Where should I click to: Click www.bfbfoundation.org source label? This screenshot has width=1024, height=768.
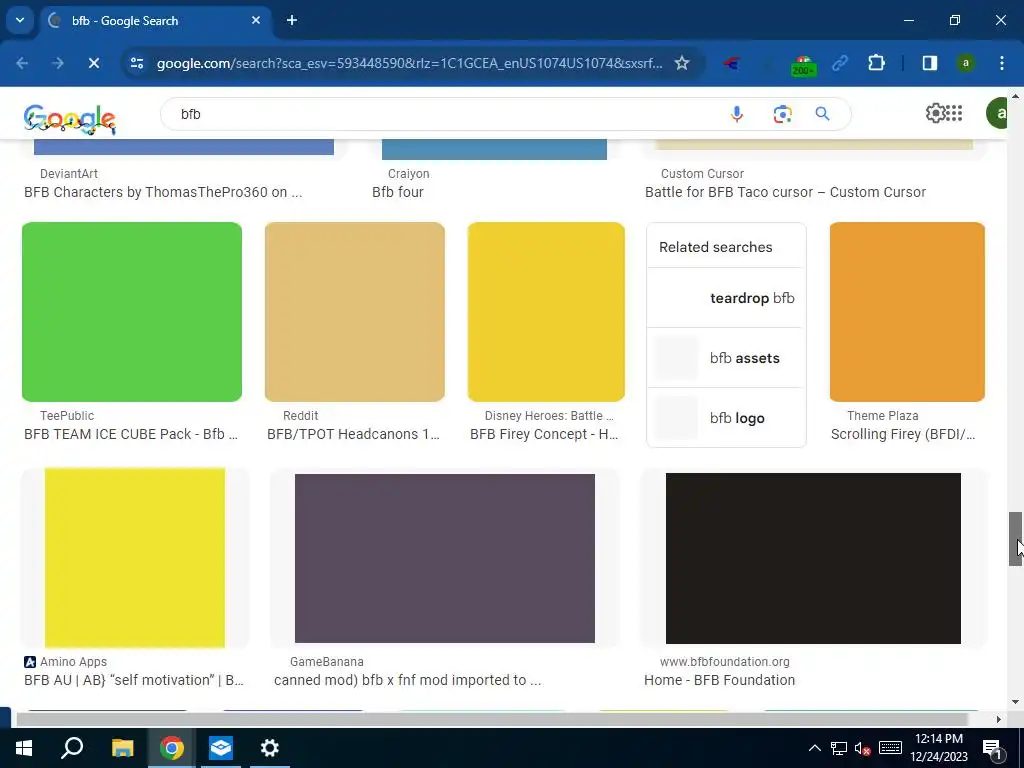tap(724, 662)
